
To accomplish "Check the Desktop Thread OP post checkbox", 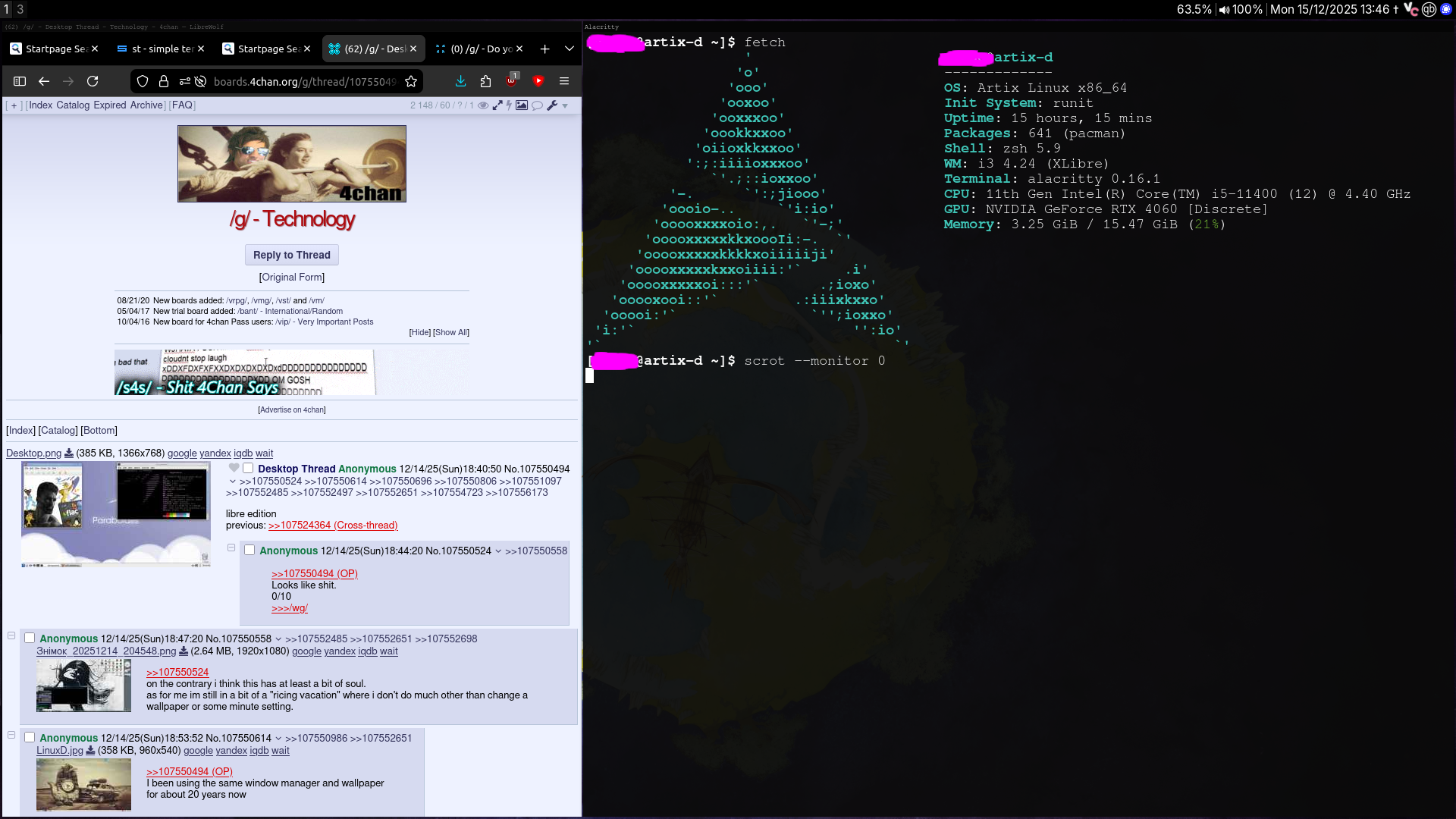I will (248, 469).
